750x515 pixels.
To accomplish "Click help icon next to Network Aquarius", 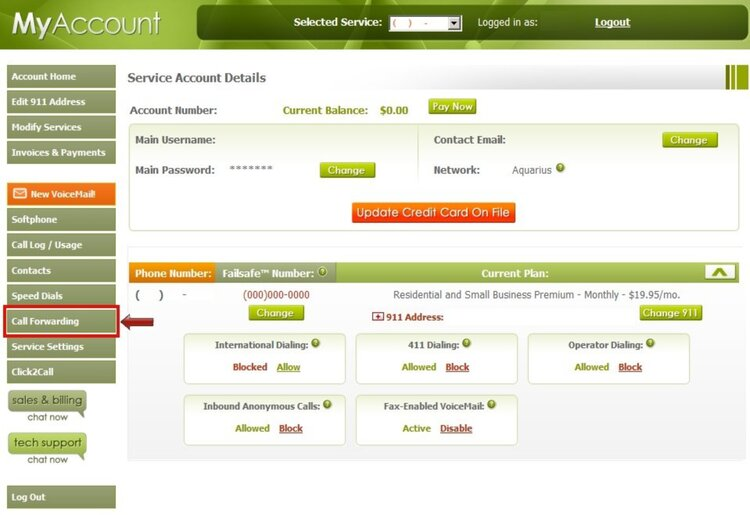I will coord(560,168).
